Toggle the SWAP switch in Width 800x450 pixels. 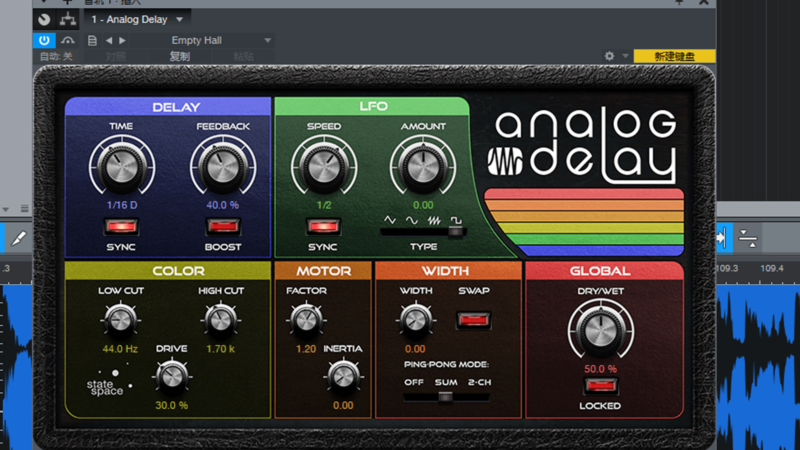(473, 320)
